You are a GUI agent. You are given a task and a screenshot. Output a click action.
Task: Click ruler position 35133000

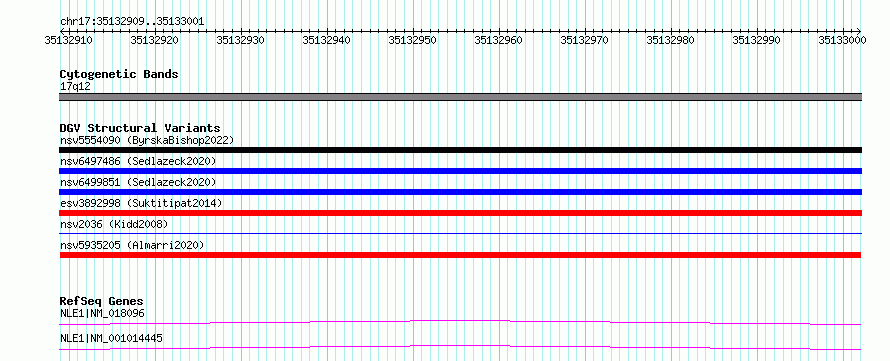tap(842, 40)
